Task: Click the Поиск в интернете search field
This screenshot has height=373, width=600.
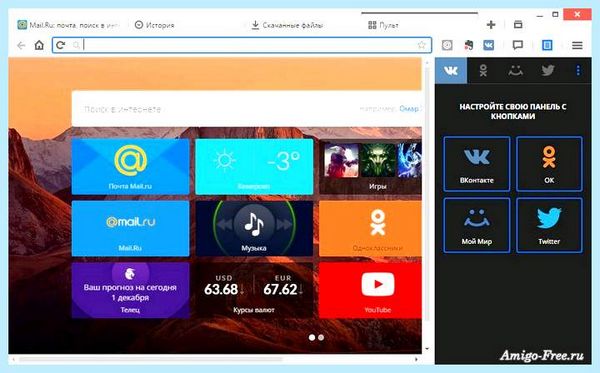Action: pyautogui.click(x=246, y=109)
